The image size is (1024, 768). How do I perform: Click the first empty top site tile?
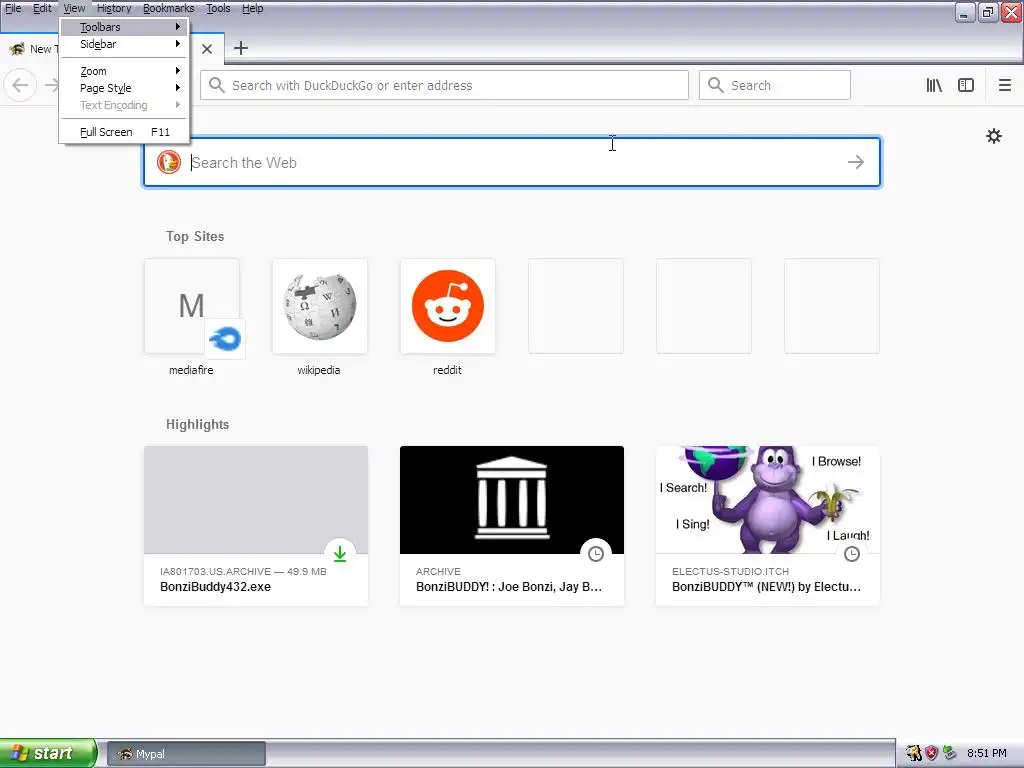[575, 306]
